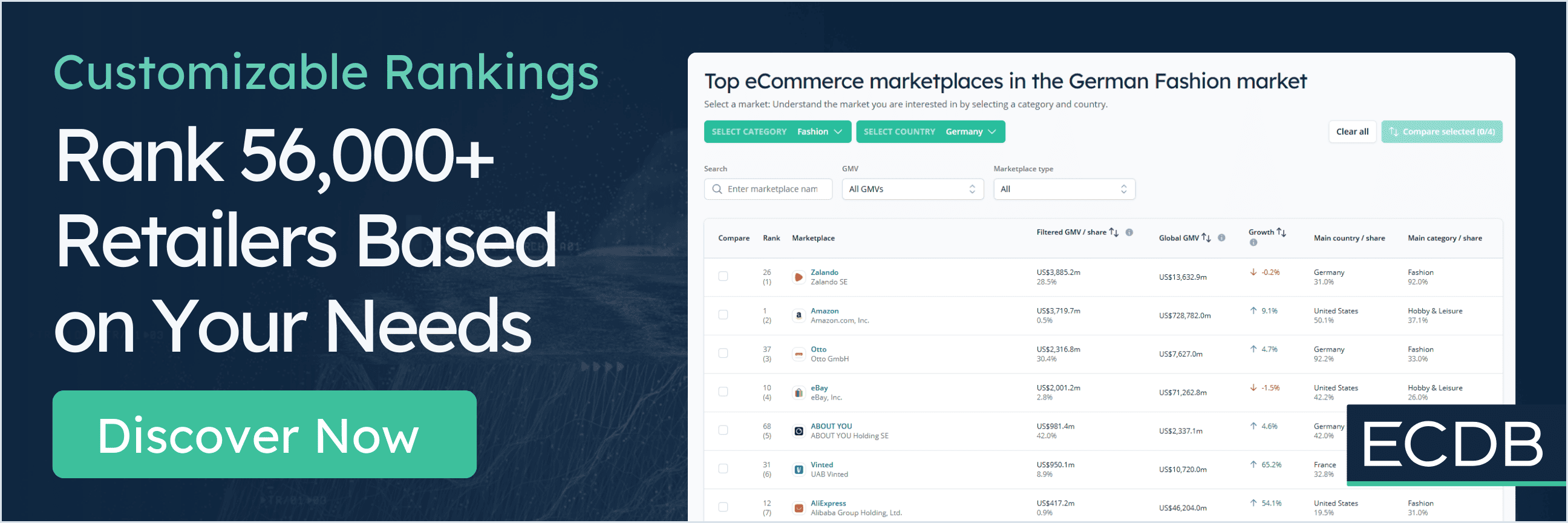Viewport: 1568px width, 523px height.
Task: Click the Main category / share header
Action: [1445, 237]
